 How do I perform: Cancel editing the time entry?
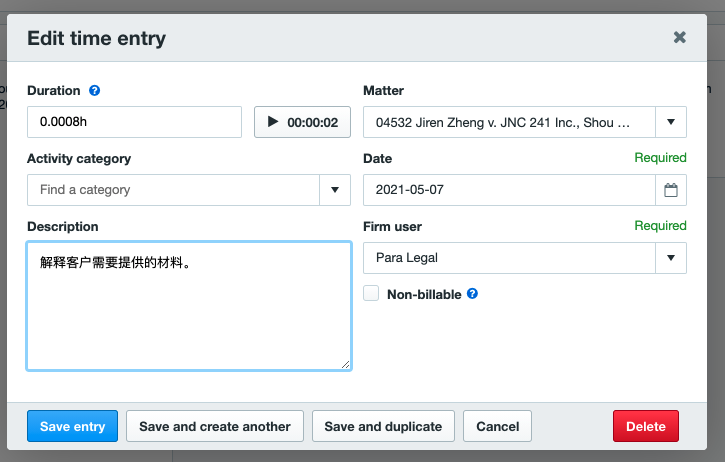(x=498, y=426)
